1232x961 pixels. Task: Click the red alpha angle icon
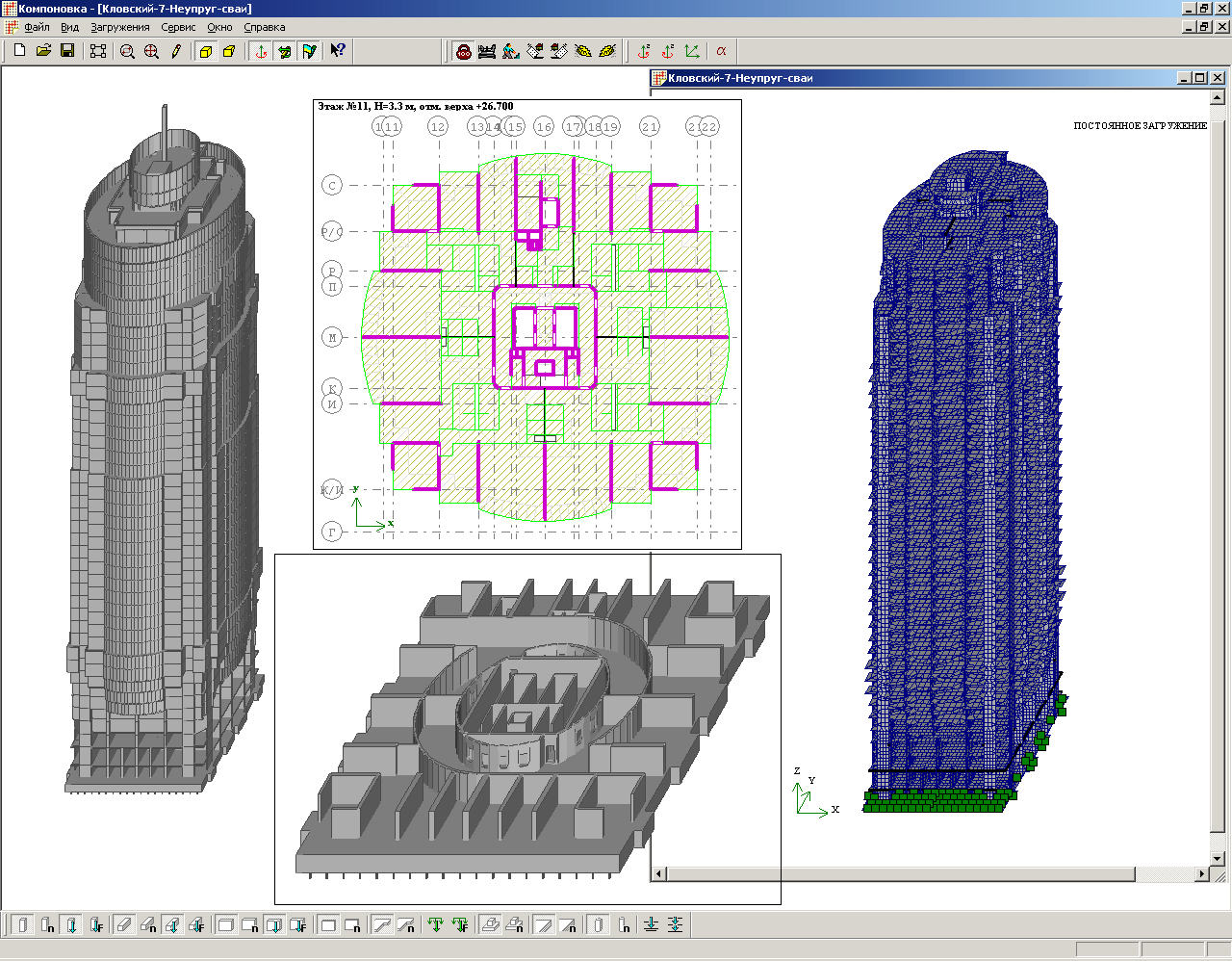[x=721, y=51]
